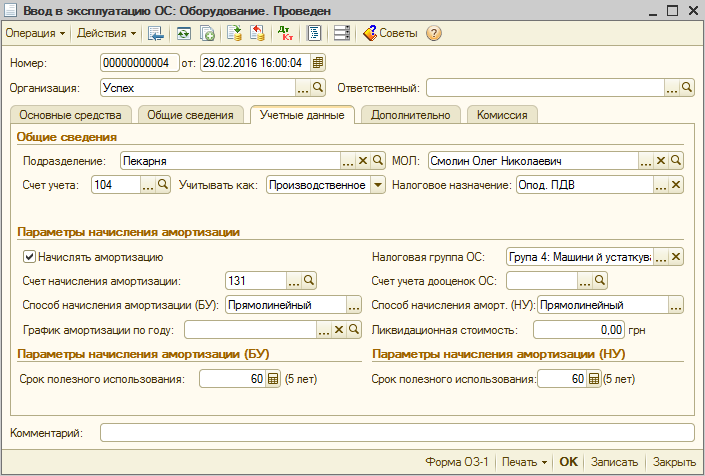The width and height of the screenshot is (705, 476).
Task: Open Организация with magnifier icon
Action: point(317,88)
